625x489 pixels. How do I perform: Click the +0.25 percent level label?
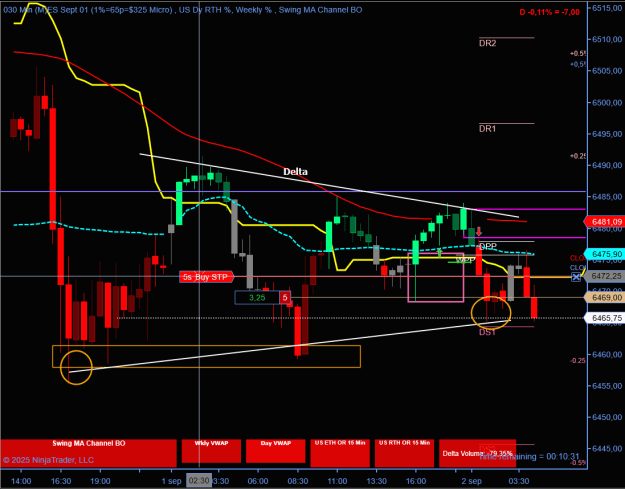point(578,156)
